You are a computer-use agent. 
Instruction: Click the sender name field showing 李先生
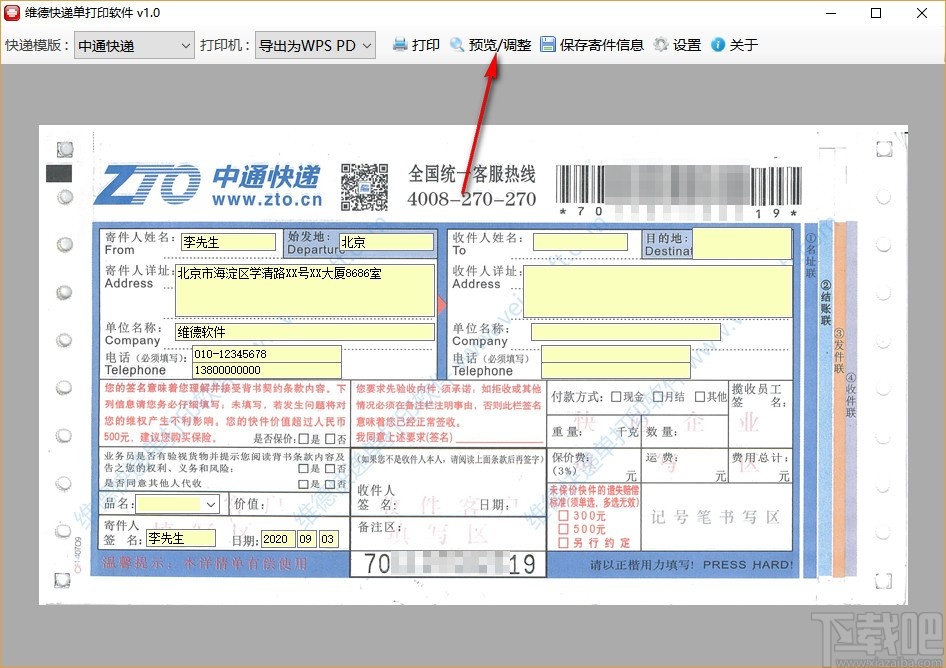(x=227, y=242)
